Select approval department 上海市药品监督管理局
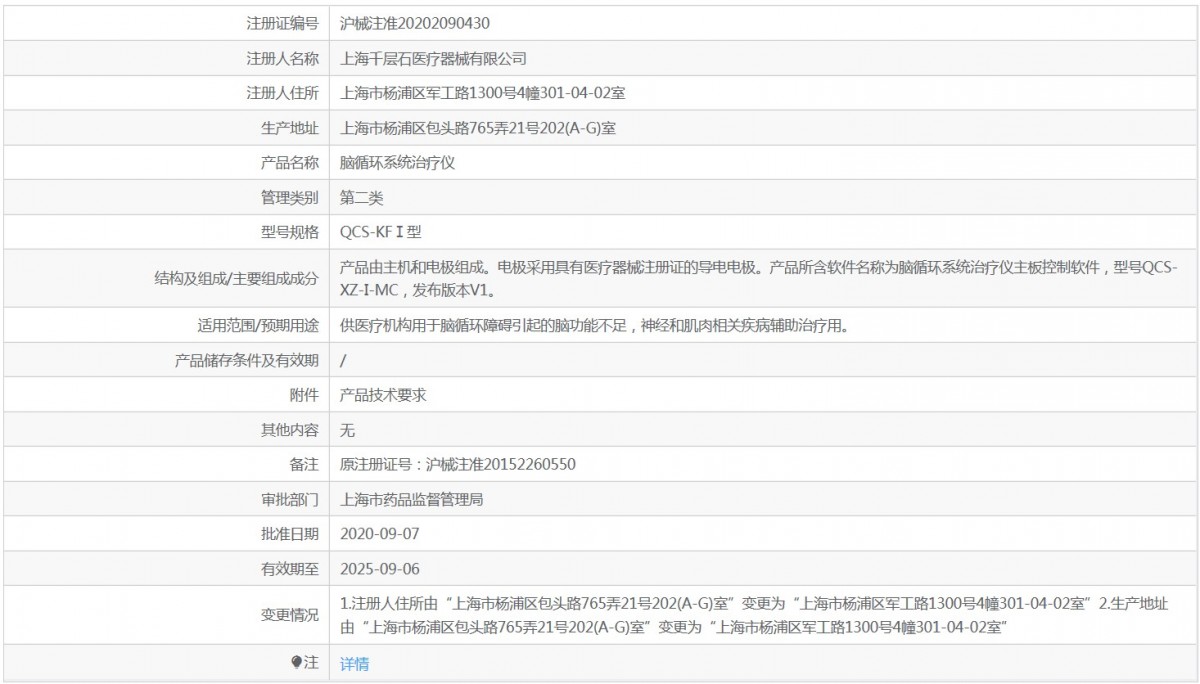This screenshot has width=1200, height=684. click(x=412, y=498)
